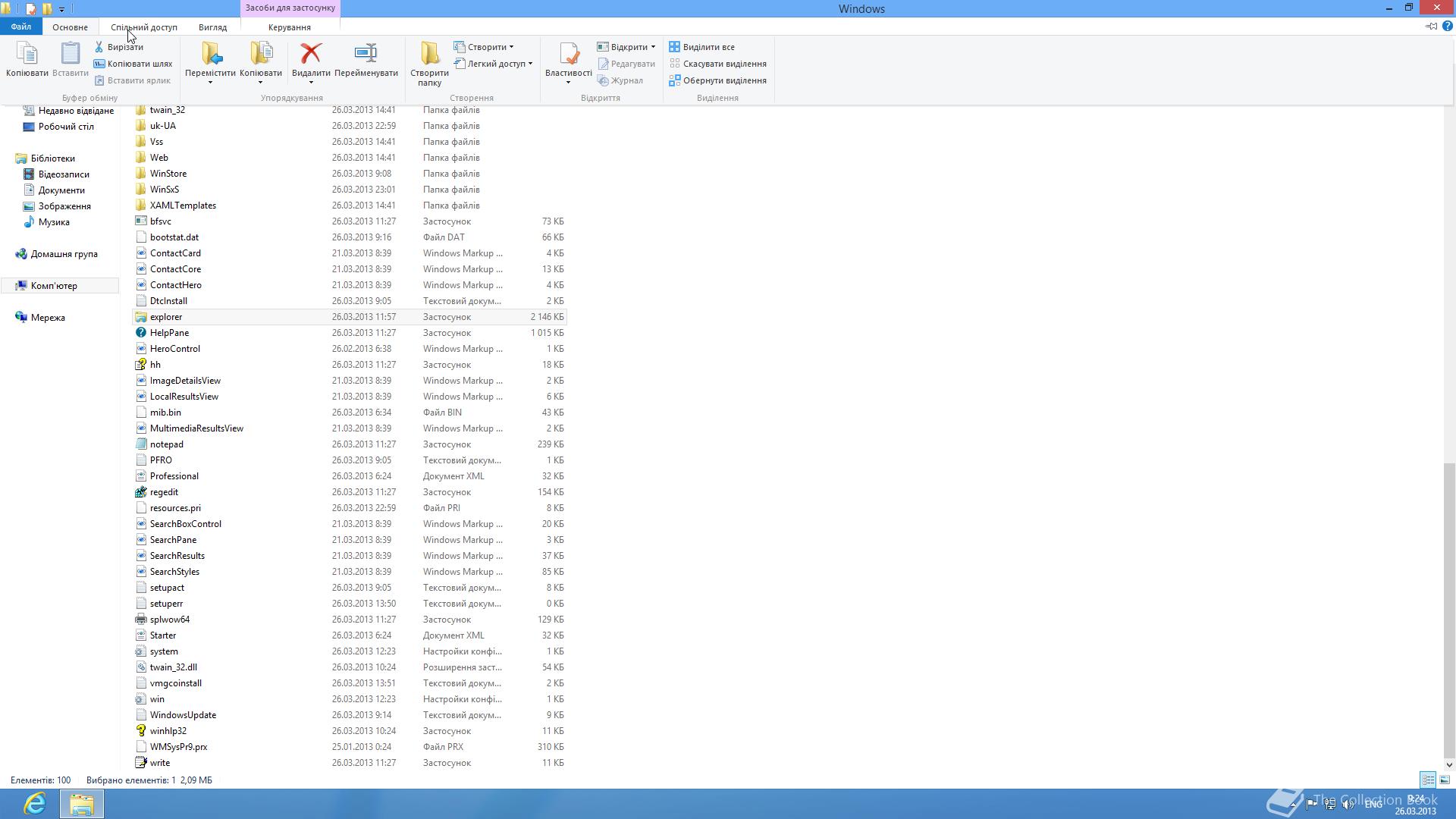Select the write application icon
This screenshot has width=1456, height=819.
140,763
